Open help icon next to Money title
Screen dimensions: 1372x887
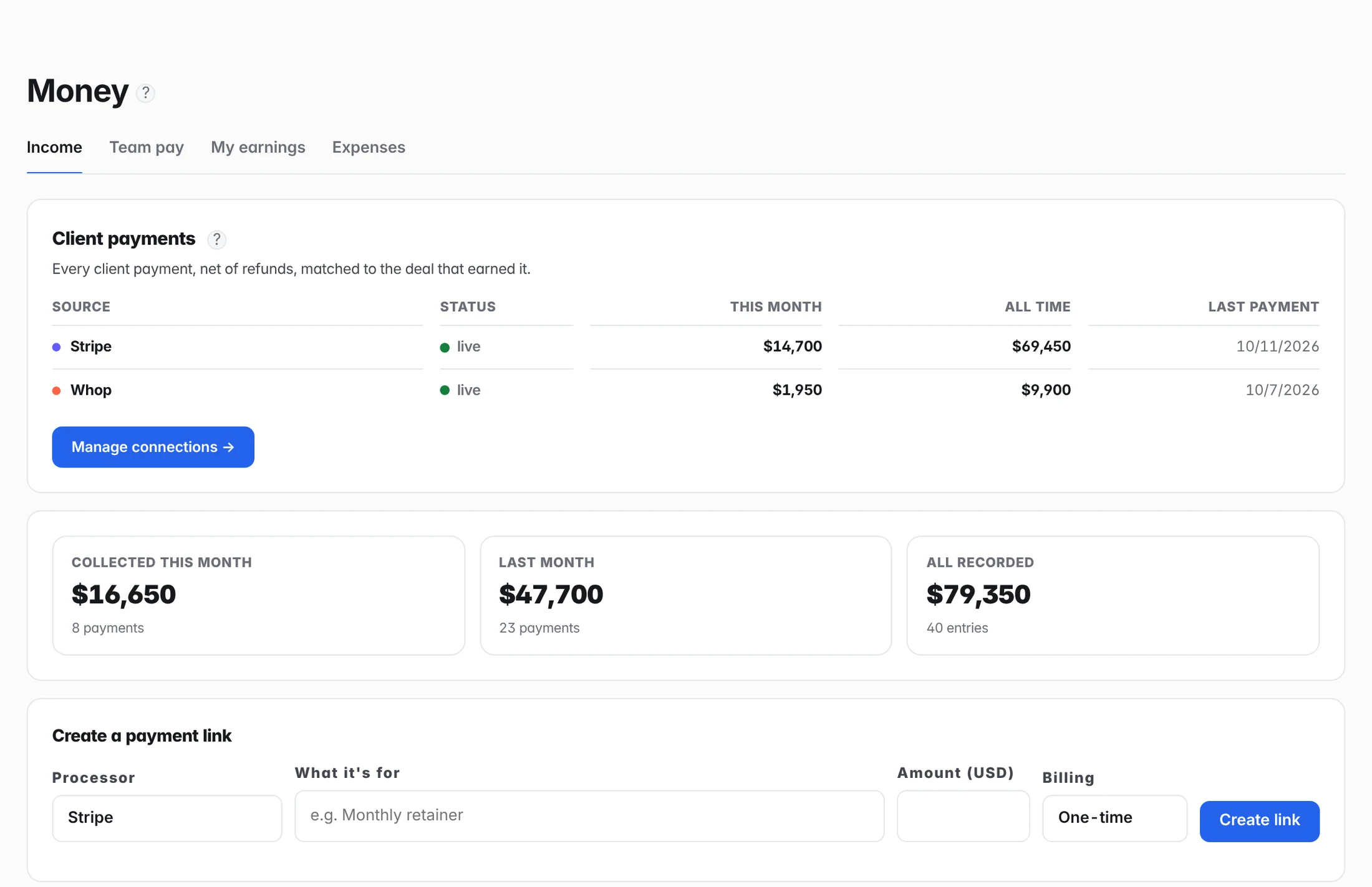point(145,93)
